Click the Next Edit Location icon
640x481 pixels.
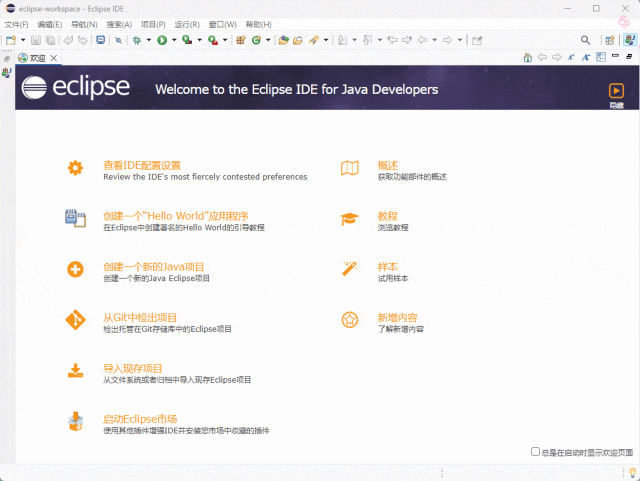point(407,40)
